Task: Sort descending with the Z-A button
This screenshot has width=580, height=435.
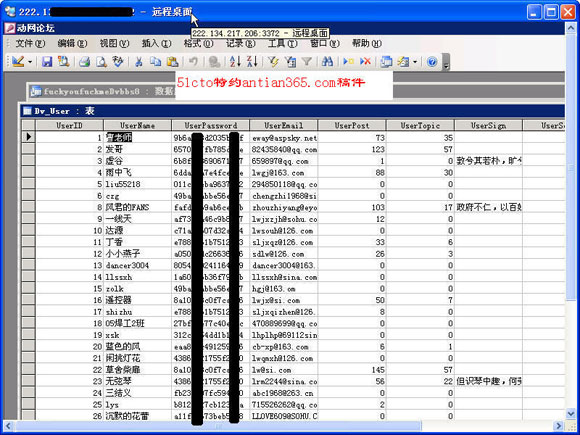Action: coord(252,61)
